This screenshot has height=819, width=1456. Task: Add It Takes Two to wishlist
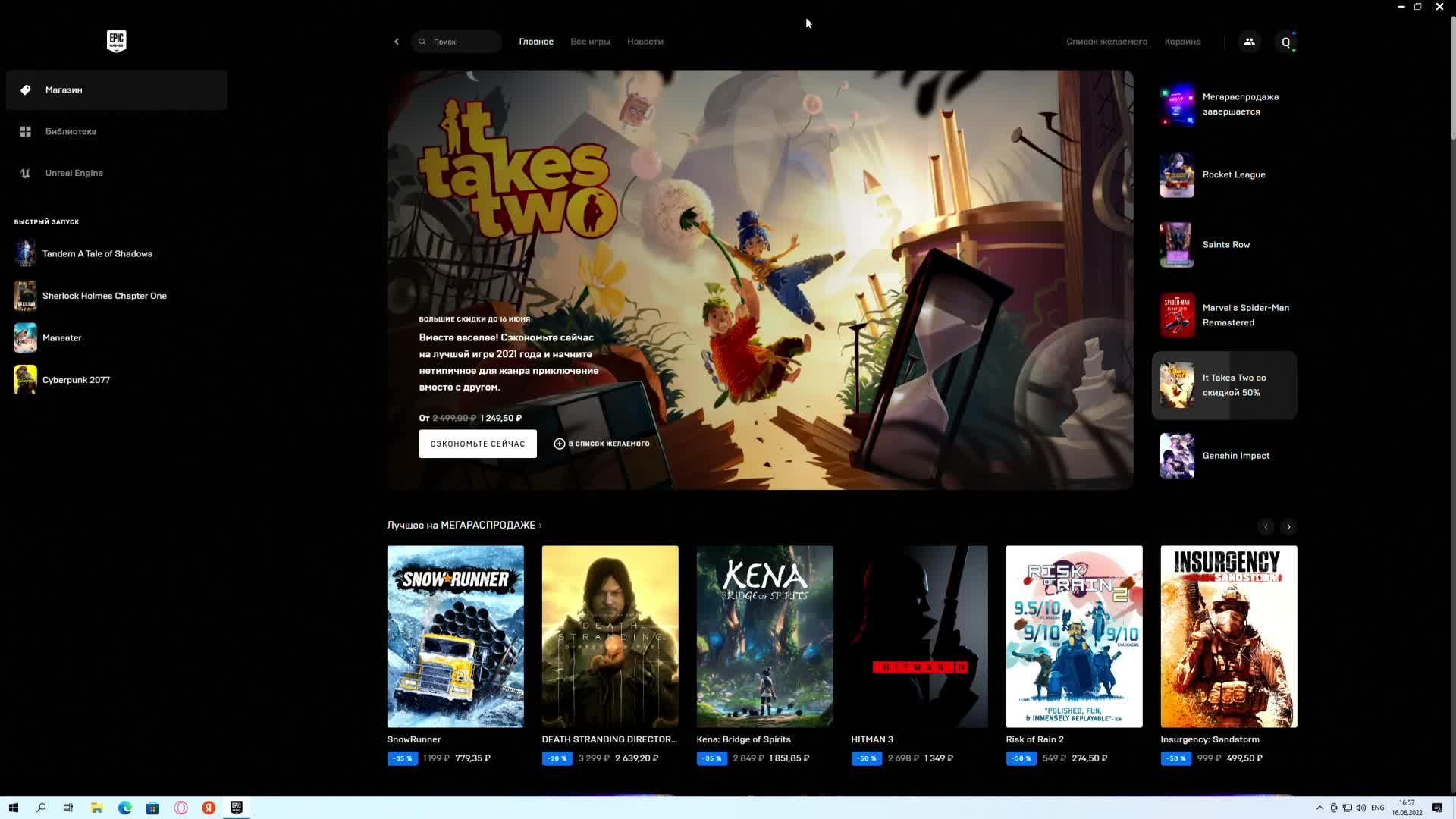point(601,444)
